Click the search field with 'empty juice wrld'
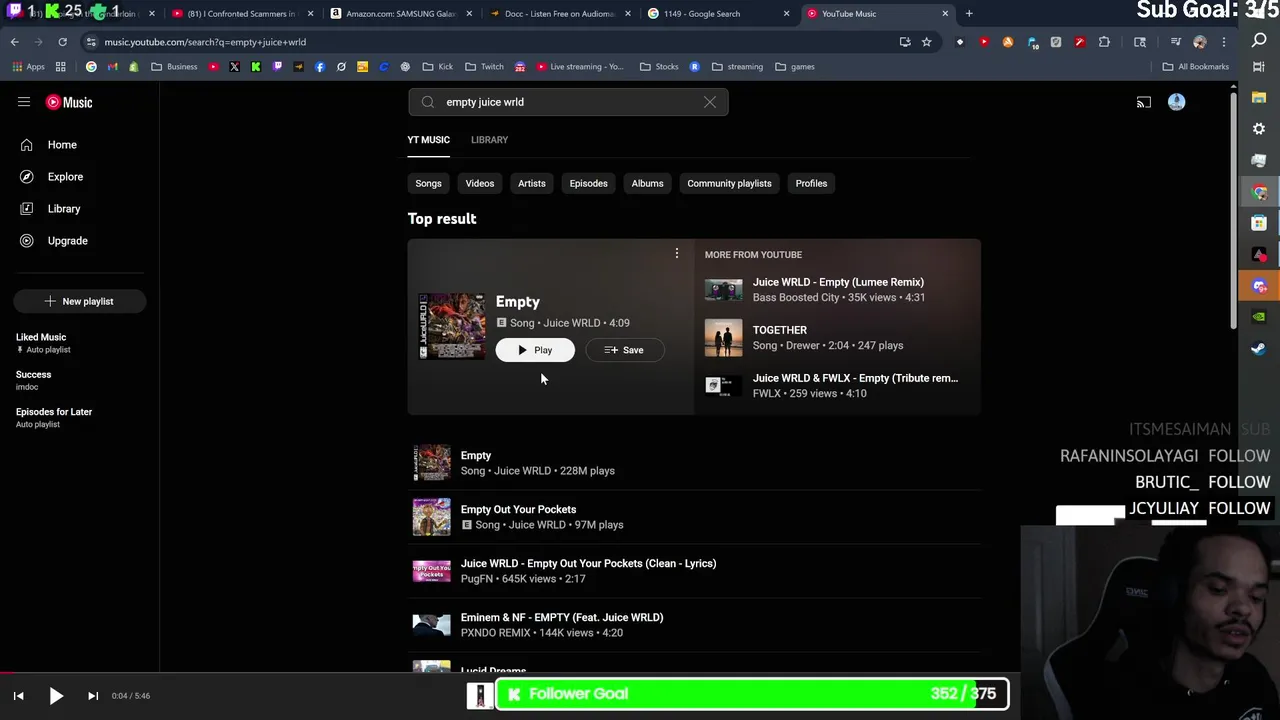This screenshot has width=1280, height=720. coord(568,102)
